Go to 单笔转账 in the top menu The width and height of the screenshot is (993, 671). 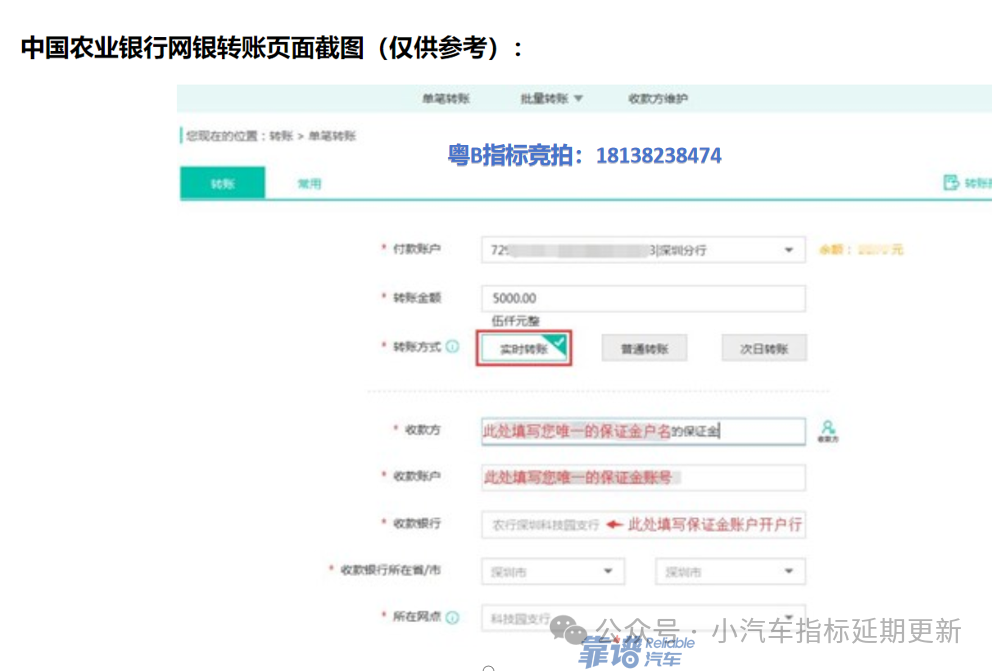tap(446, 99)
